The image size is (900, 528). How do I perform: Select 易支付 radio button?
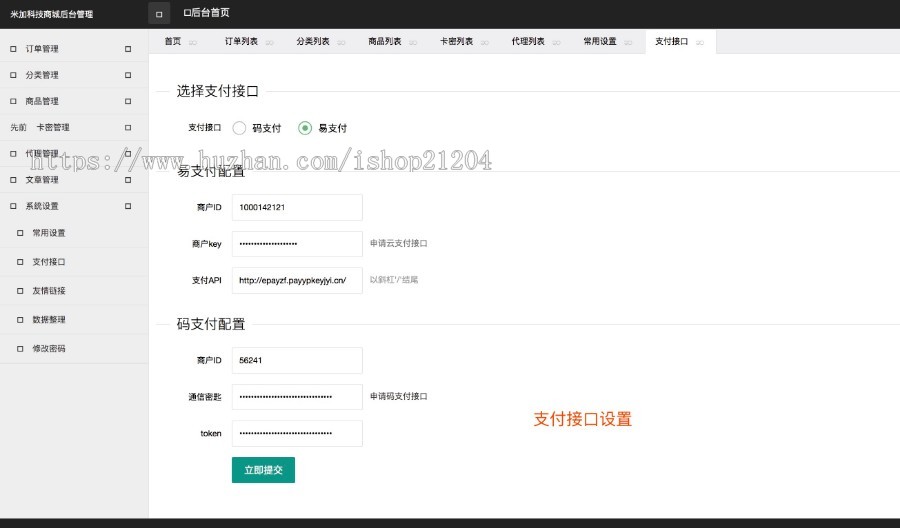pyautogui.click(x=305, y=128)
